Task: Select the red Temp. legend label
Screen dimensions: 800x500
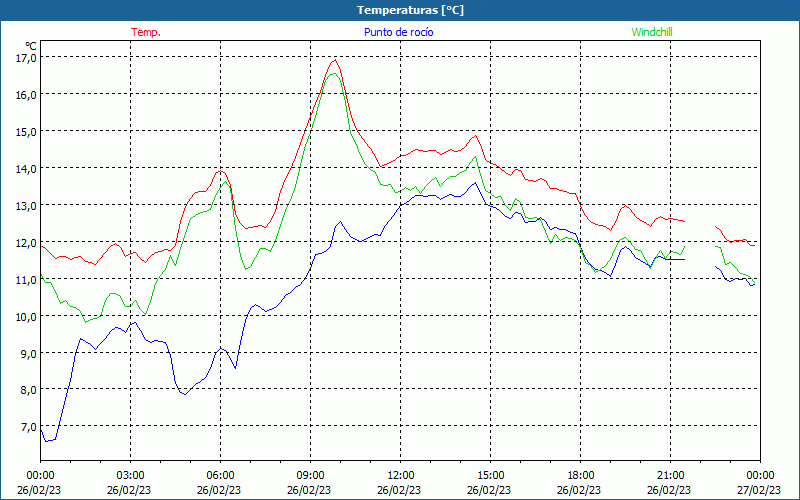Action: coord(146,32)
